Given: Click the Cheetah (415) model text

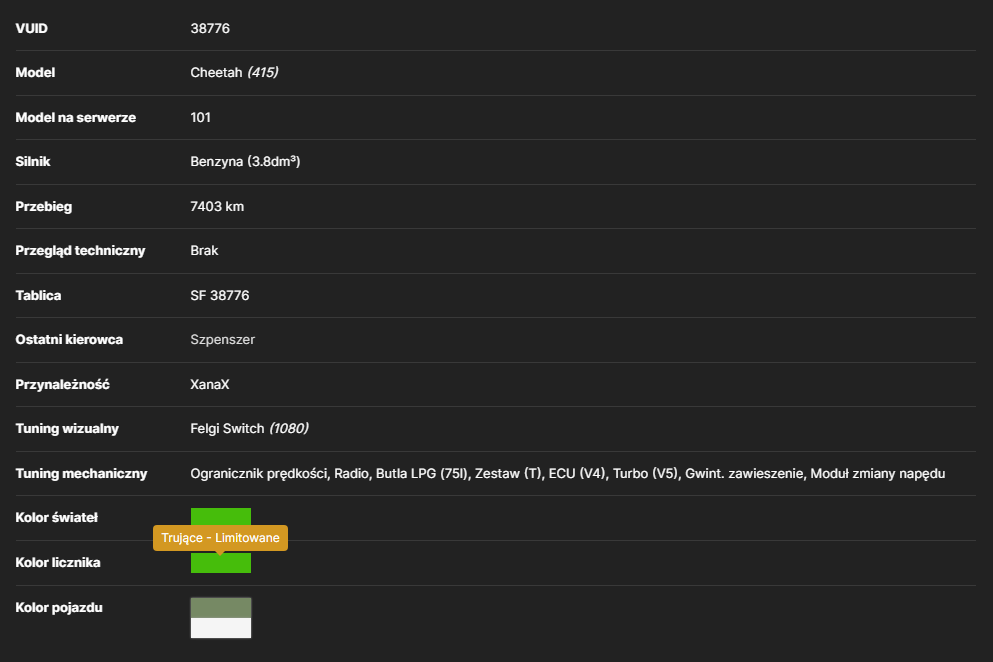Looking at the screenshot, I should point(234,72).
